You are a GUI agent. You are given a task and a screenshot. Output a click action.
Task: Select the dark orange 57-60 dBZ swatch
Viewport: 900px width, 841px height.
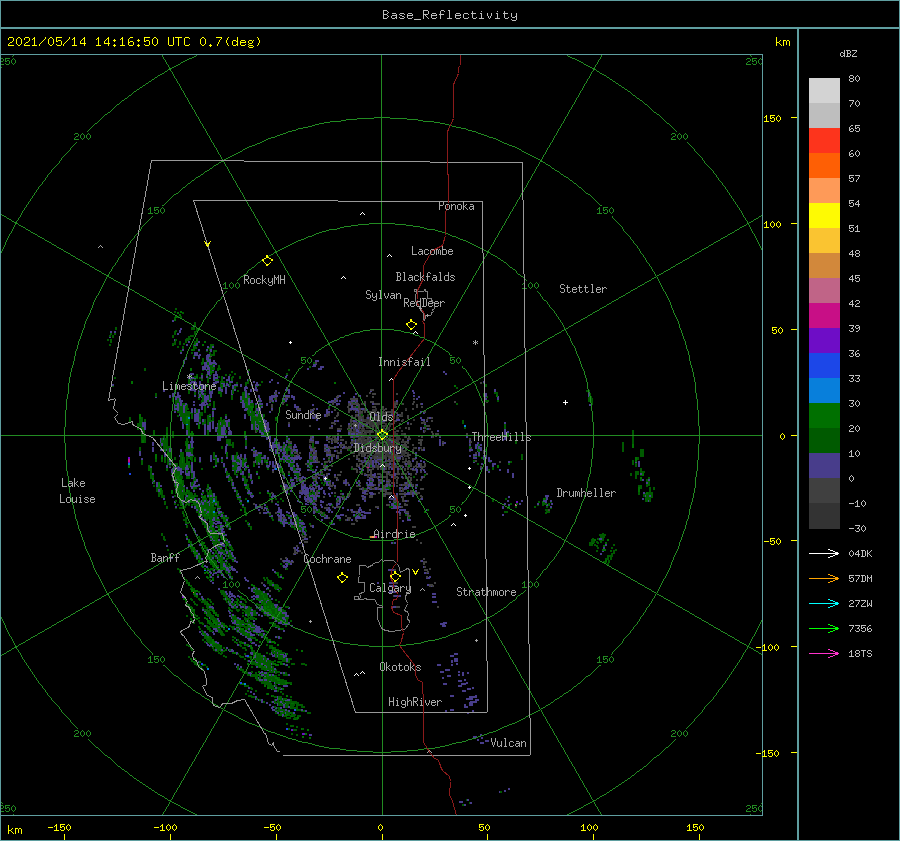(824, 166)
